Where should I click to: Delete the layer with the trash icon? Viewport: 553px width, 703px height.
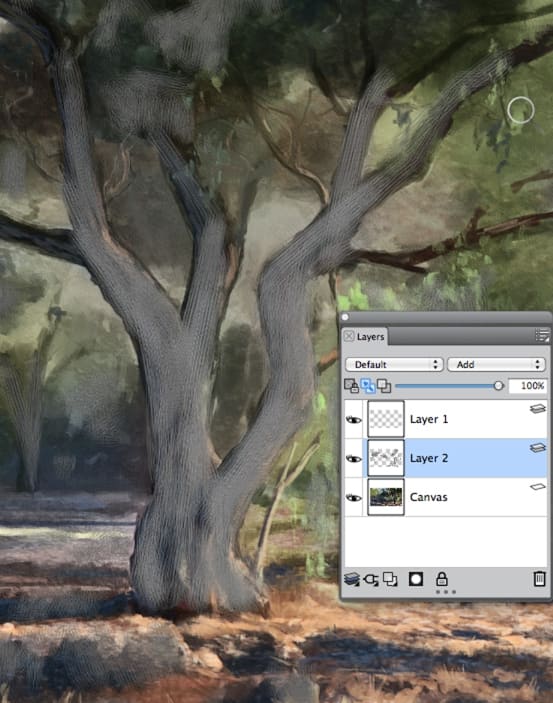(540, 579)
